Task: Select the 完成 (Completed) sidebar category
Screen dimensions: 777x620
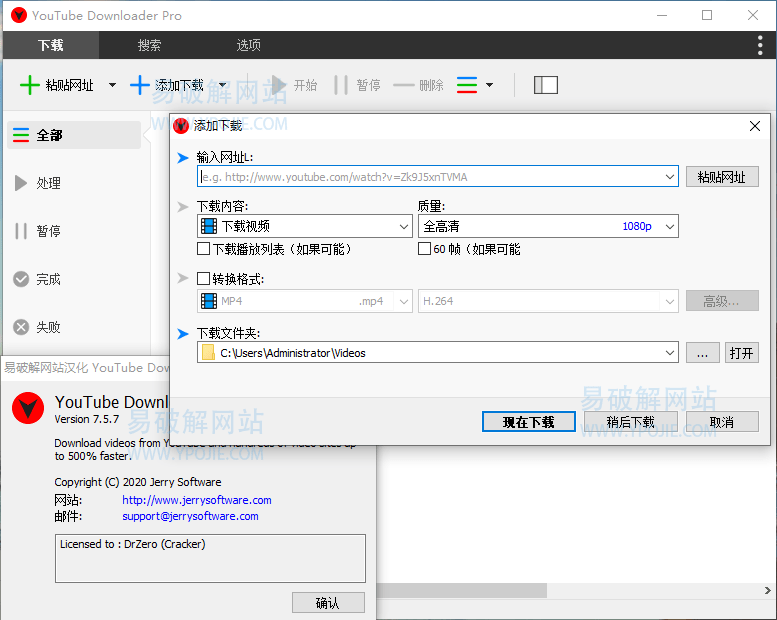Action: pos(74,279)
